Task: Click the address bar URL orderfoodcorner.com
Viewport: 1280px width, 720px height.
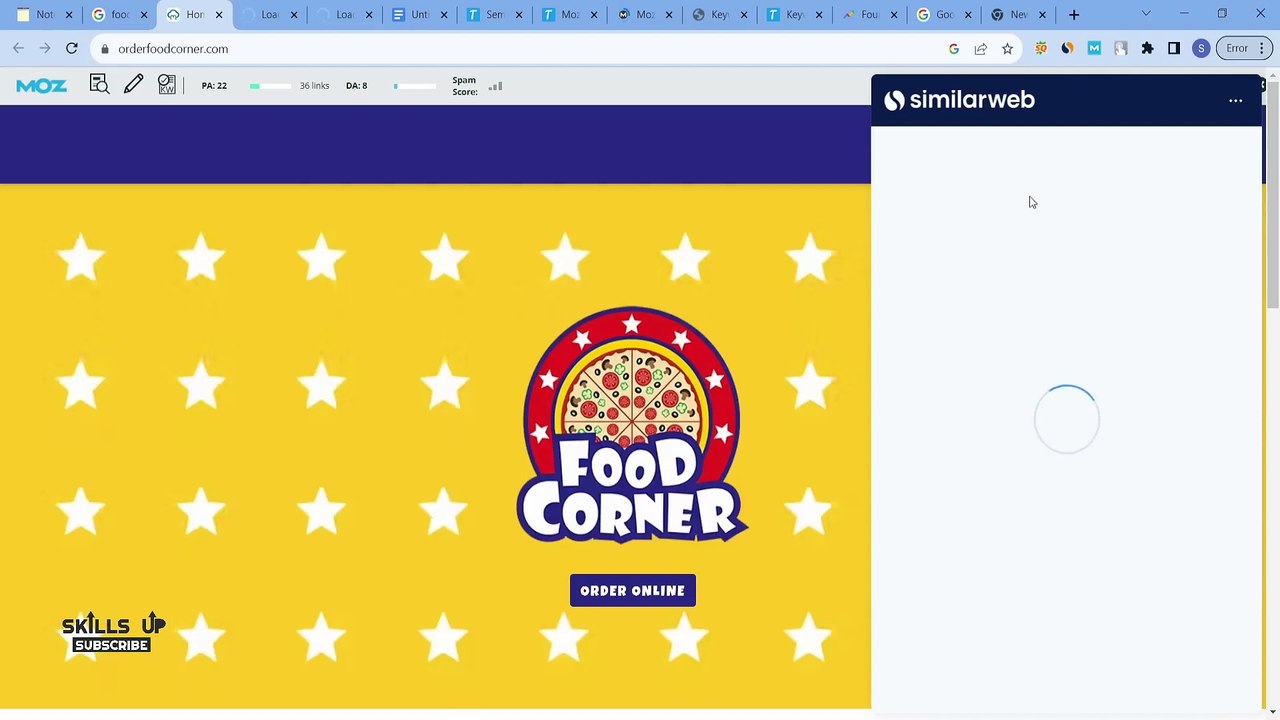Action: point(173,48)
